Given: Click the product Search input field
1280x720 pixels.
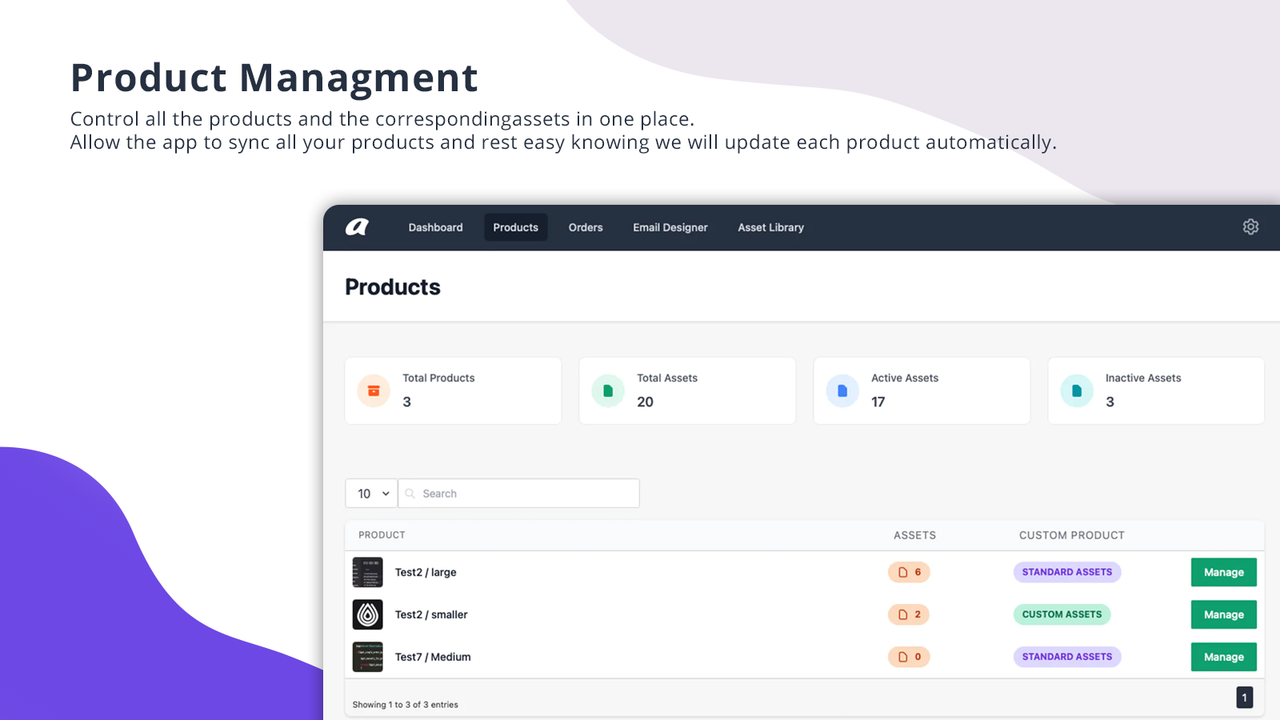Looking at the screenshot, I should [x=520, y=494].
